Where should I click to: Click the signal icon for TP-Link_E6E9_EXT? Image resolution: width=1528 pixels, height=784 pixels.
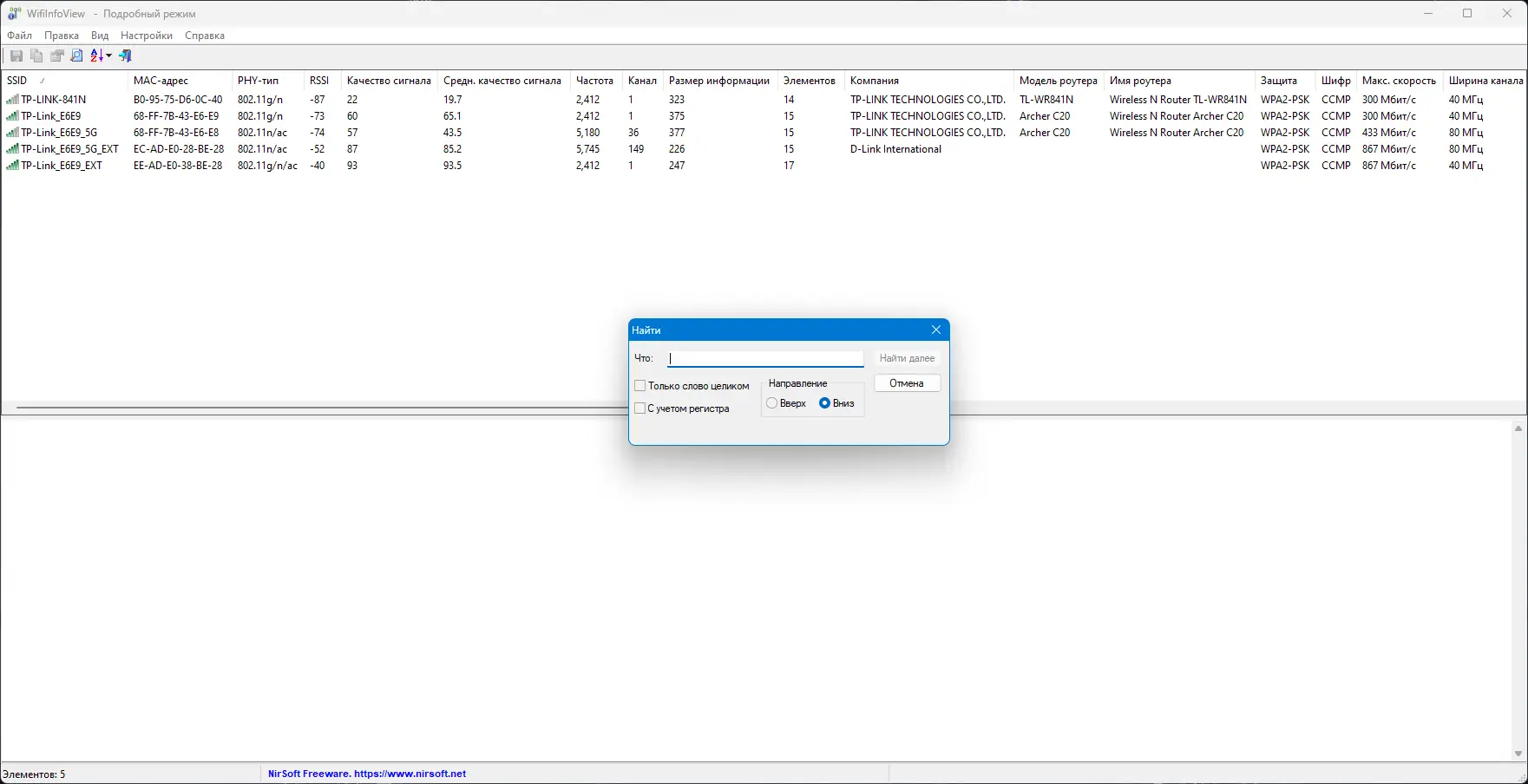point(12,166)
